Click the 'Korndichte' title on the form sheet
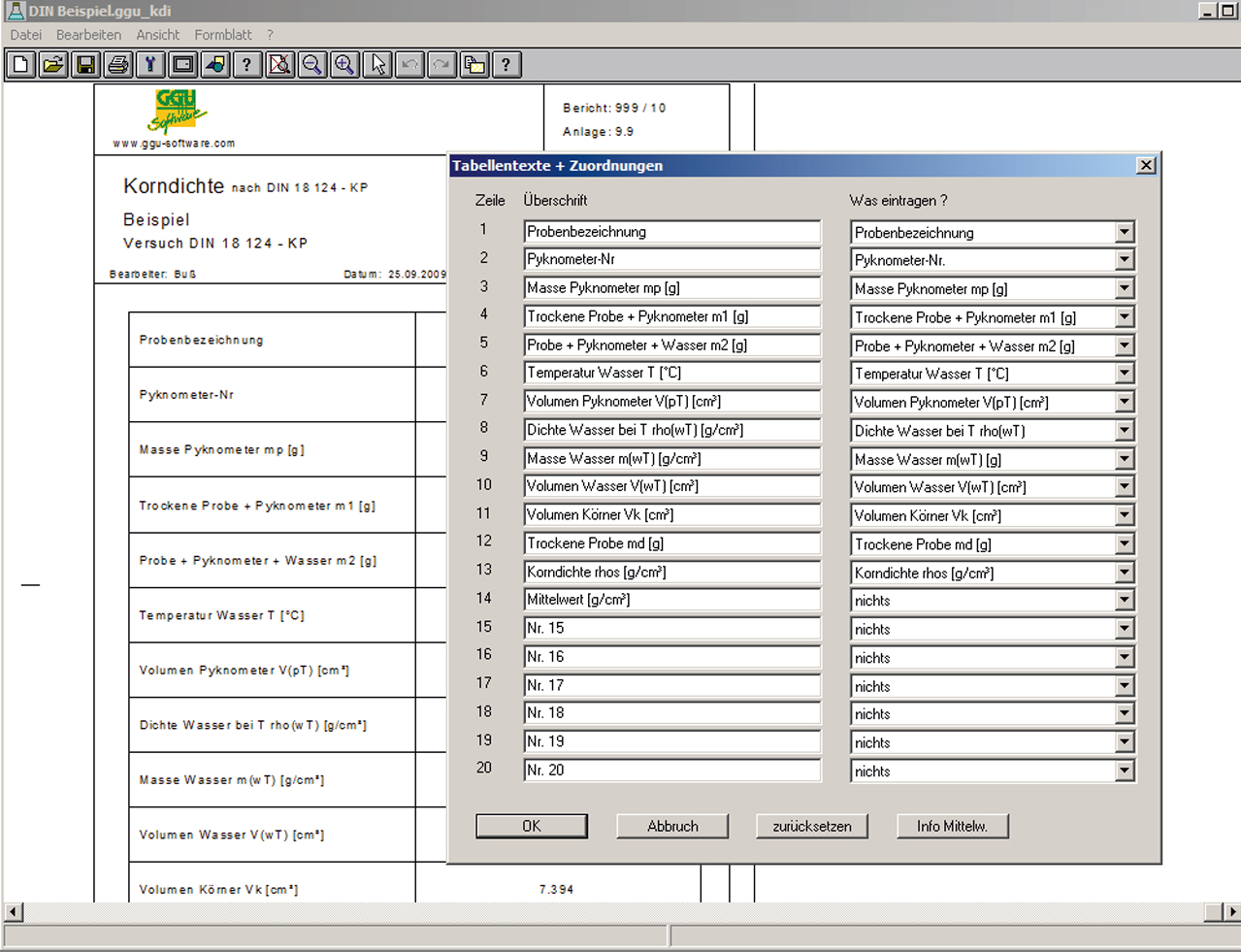 [174, 186]
